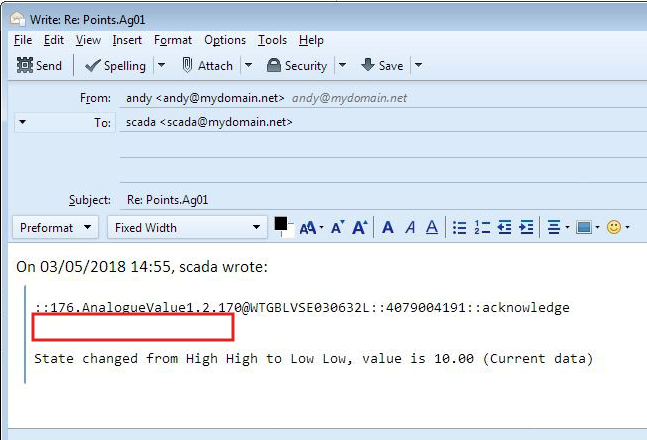The image size is (647, 440).
Task: Toggle italic text formatting
Action: [x=410, y=228]
